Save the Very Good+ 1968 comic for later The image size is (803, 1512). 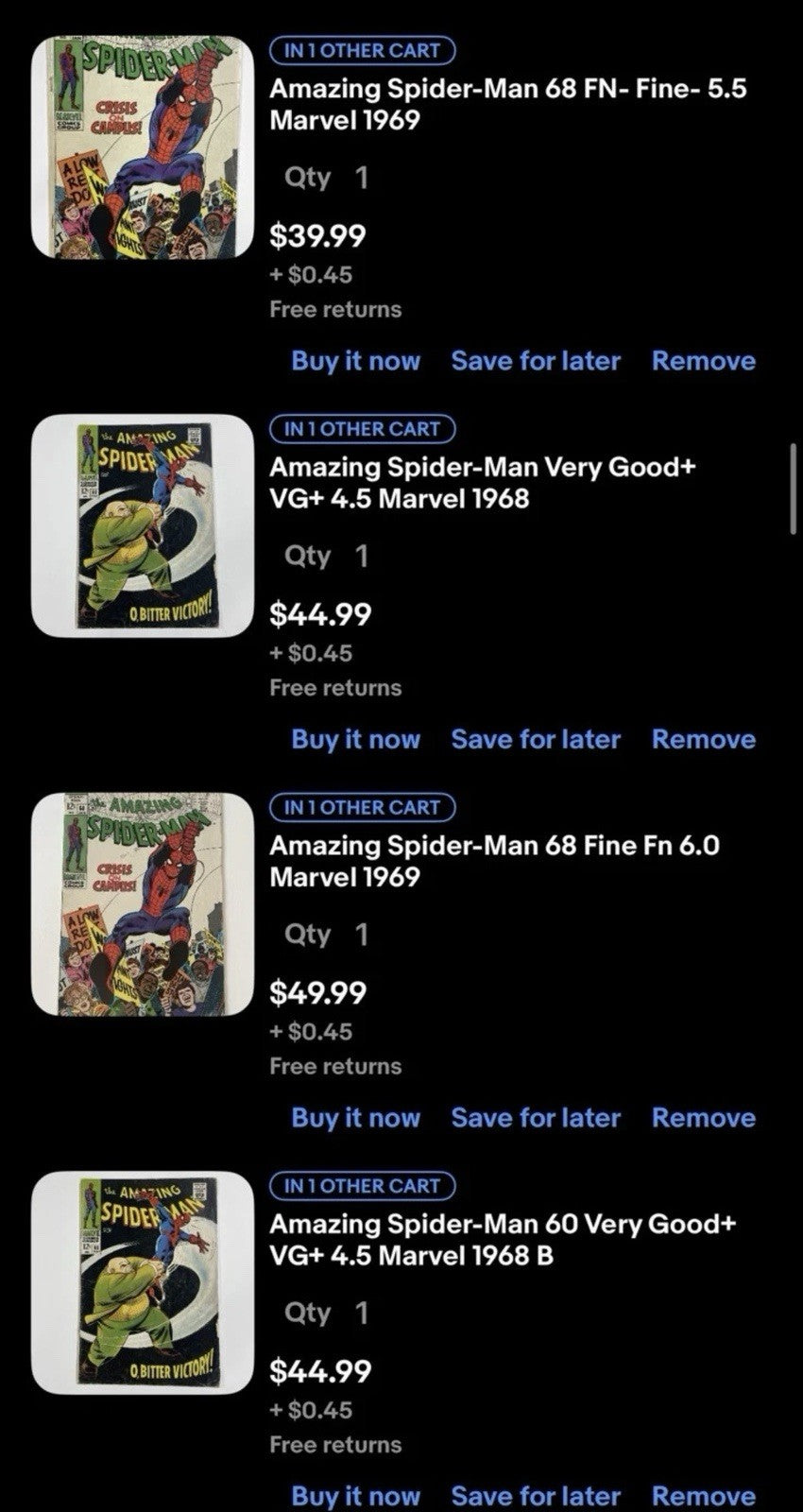(536, 739)
